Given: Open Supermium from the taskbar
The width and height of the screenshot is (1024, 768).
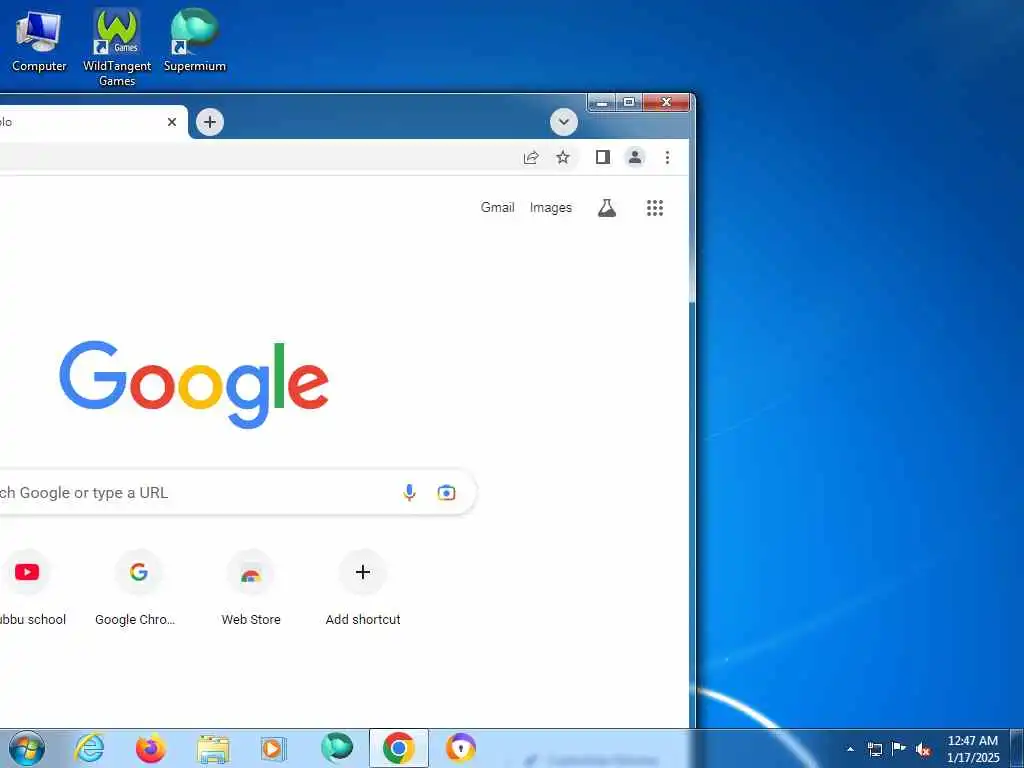Looking at the screenshot, I should (x=337, y=748).
